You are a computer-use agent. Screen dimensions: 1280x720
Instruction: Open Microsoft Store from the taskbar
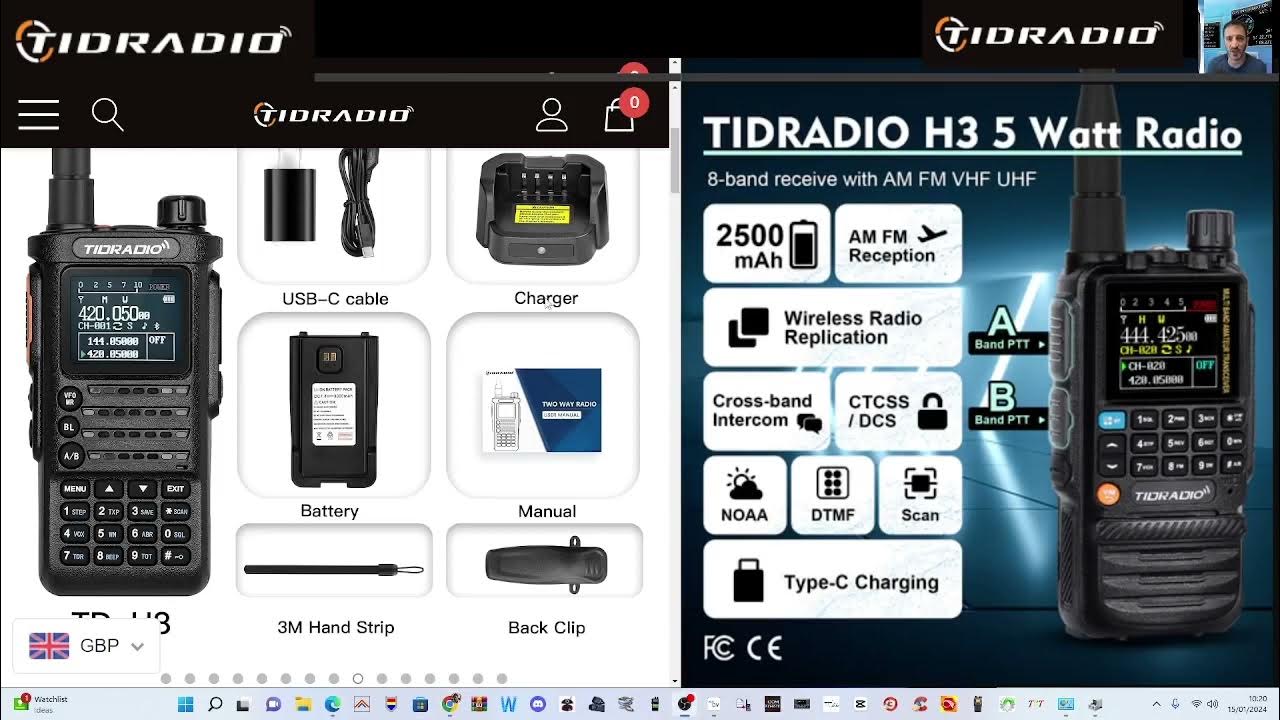[421, 704]
